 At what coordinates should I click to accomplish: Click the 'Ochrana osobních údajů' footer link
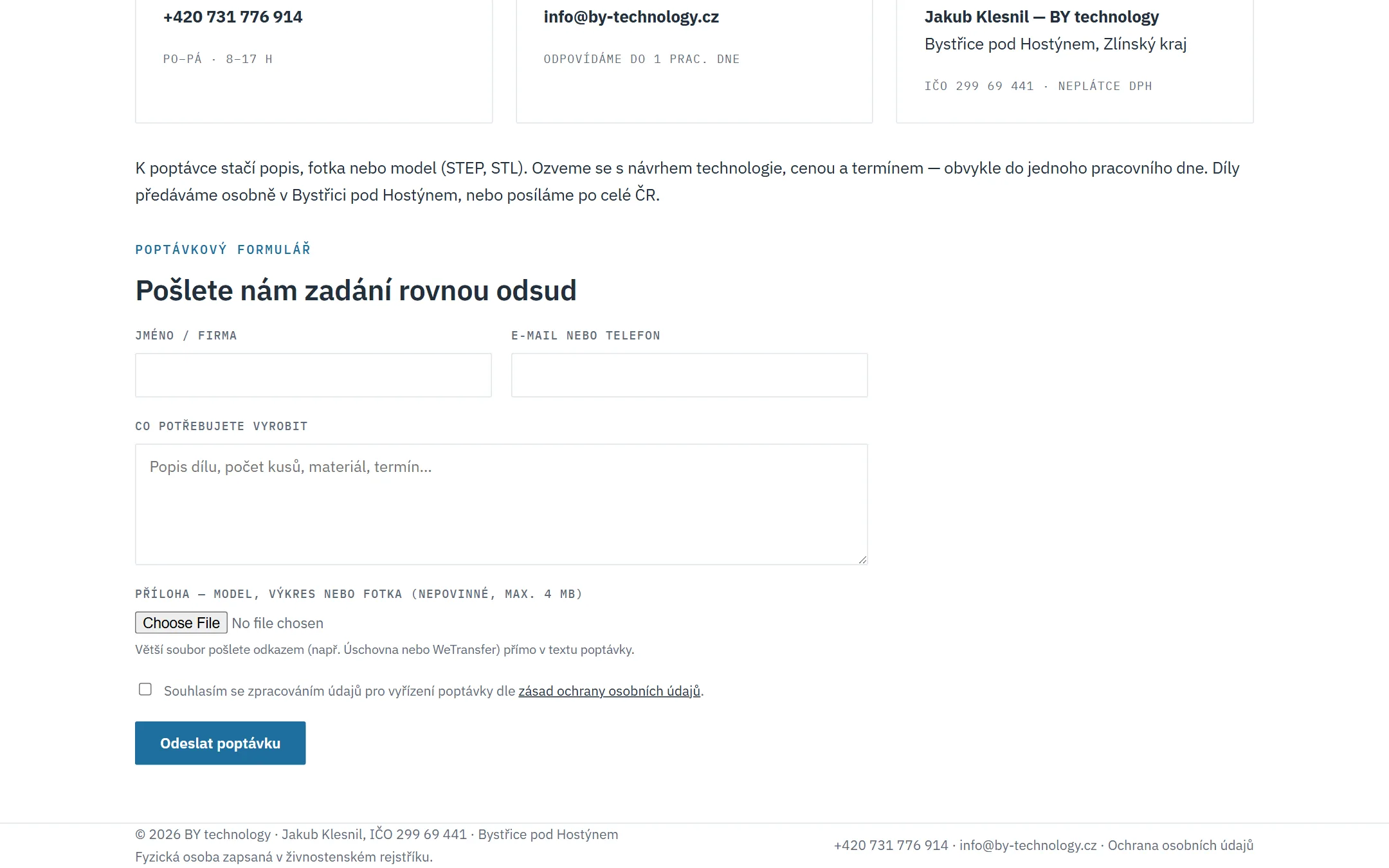coord(1180,845)
